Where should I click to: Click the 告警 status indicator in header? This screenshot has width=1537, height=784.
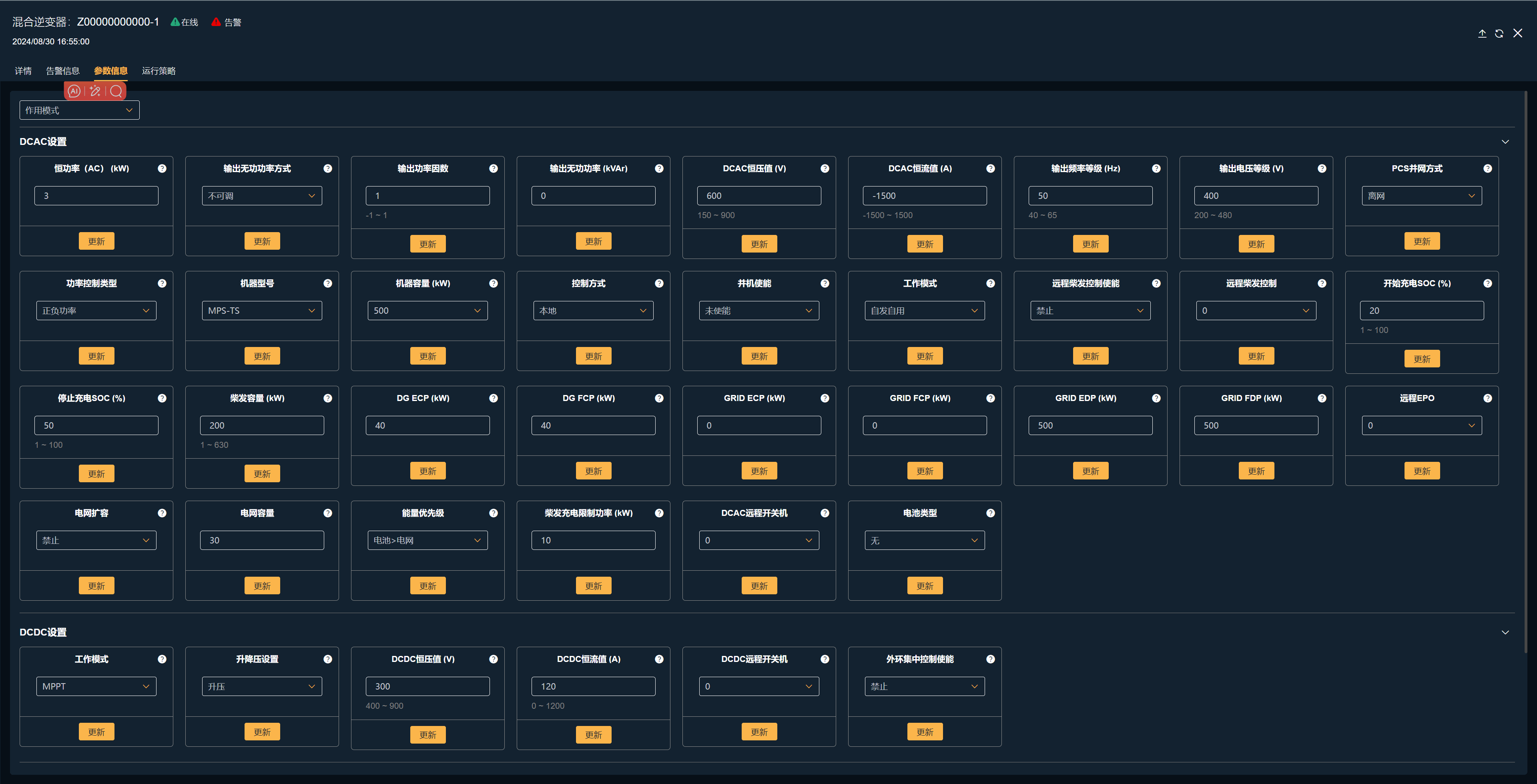point(226,22)
